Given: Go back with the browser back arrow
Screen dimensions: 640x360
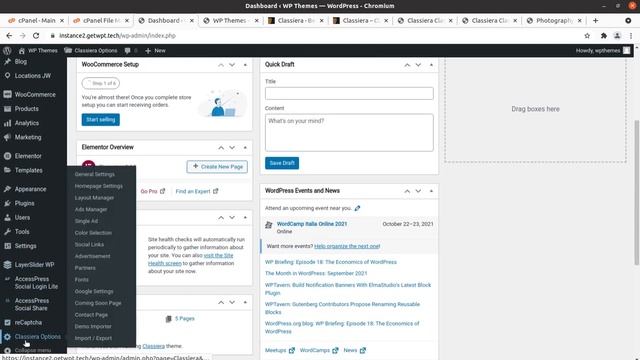Looking at the screenshot, I should click(x=9, y=36).
